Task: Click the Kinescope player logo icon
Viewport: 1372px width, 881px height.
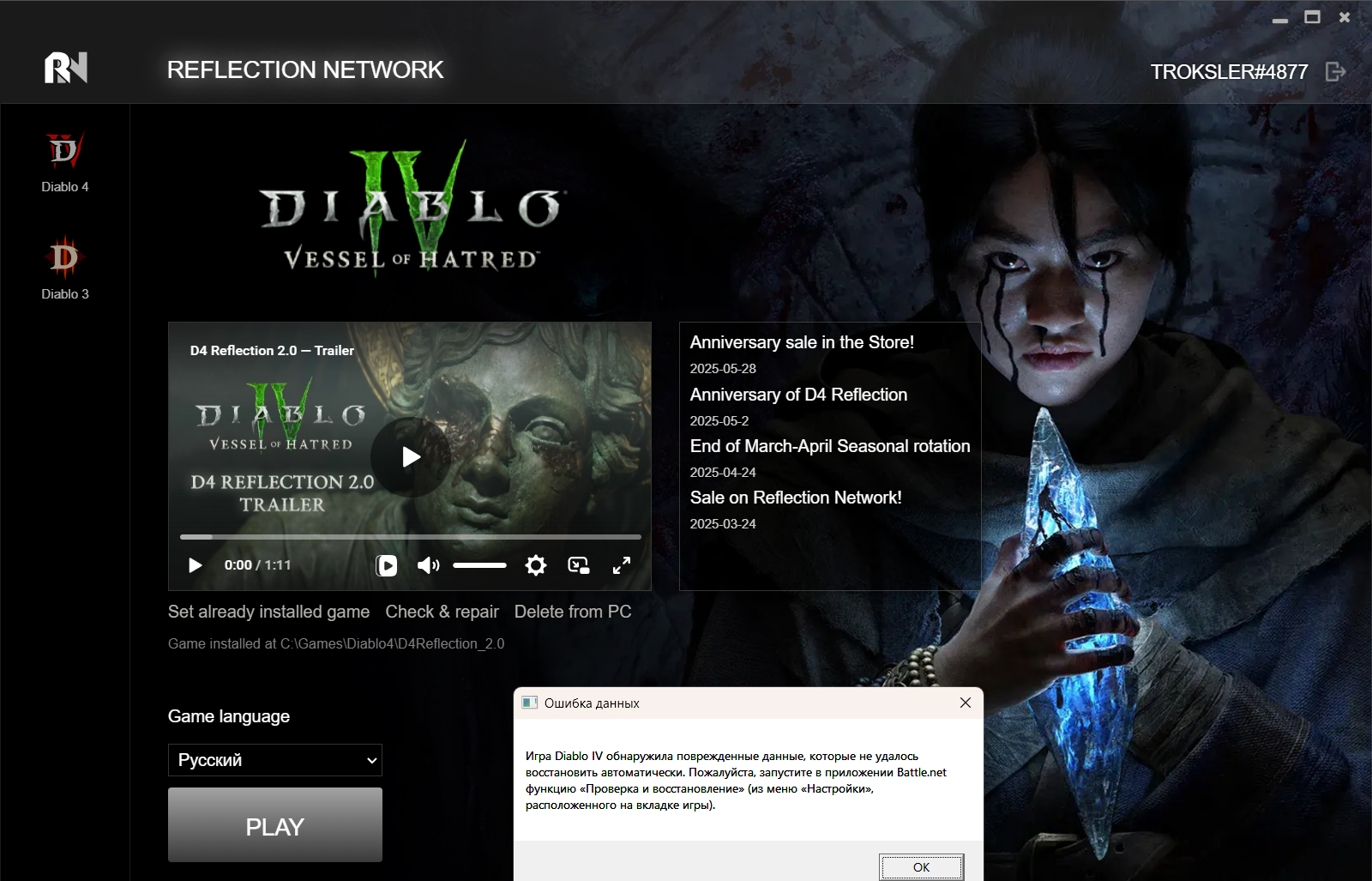Action: tap(387, 565)
